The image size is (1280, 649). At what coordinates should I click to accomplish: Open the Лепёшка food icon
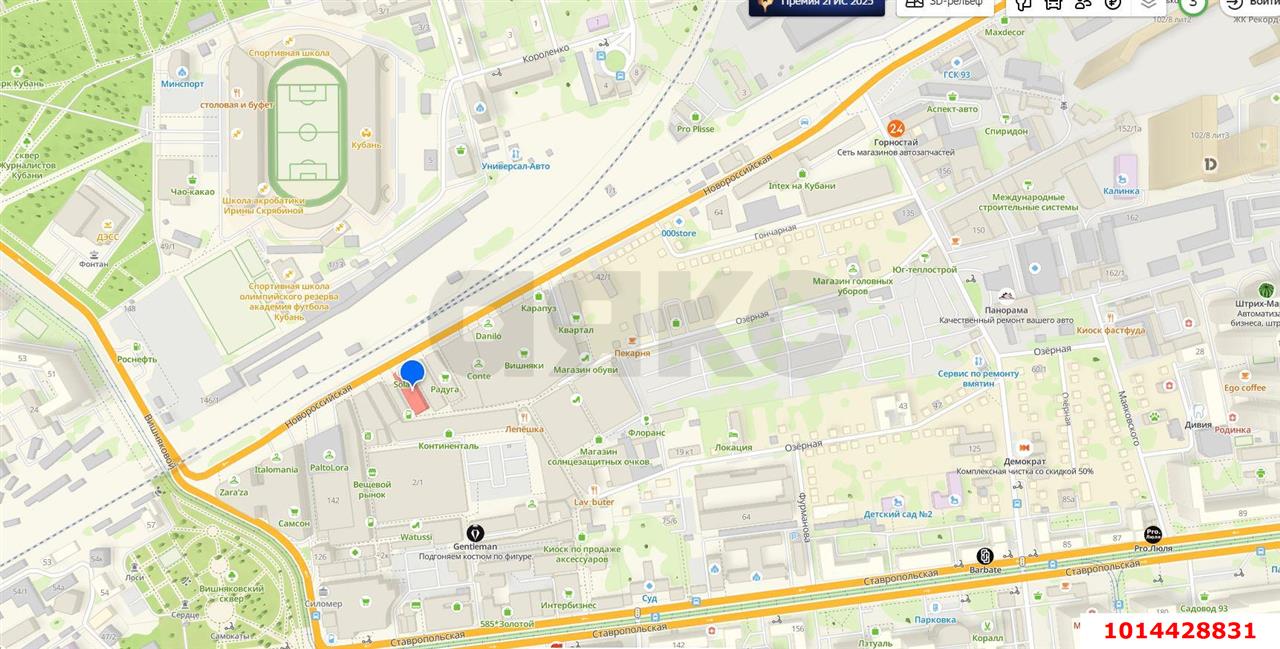523,416
